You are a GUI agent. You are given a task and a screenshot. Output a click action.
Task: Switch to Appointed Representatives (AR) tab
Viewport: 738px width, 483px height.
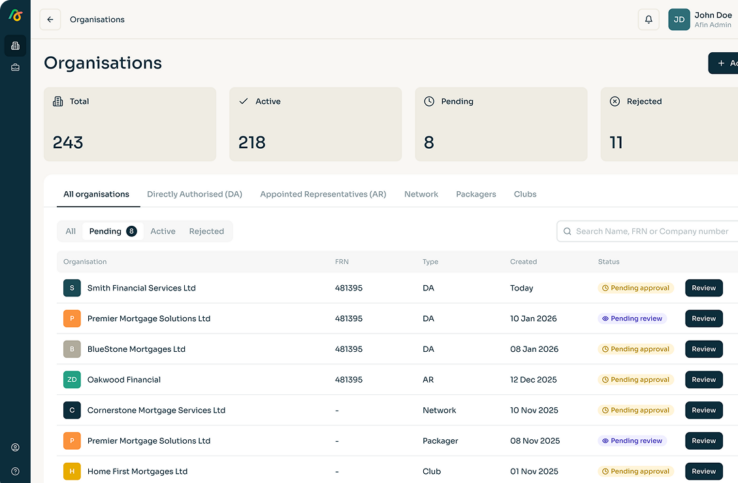click(323, 194)
